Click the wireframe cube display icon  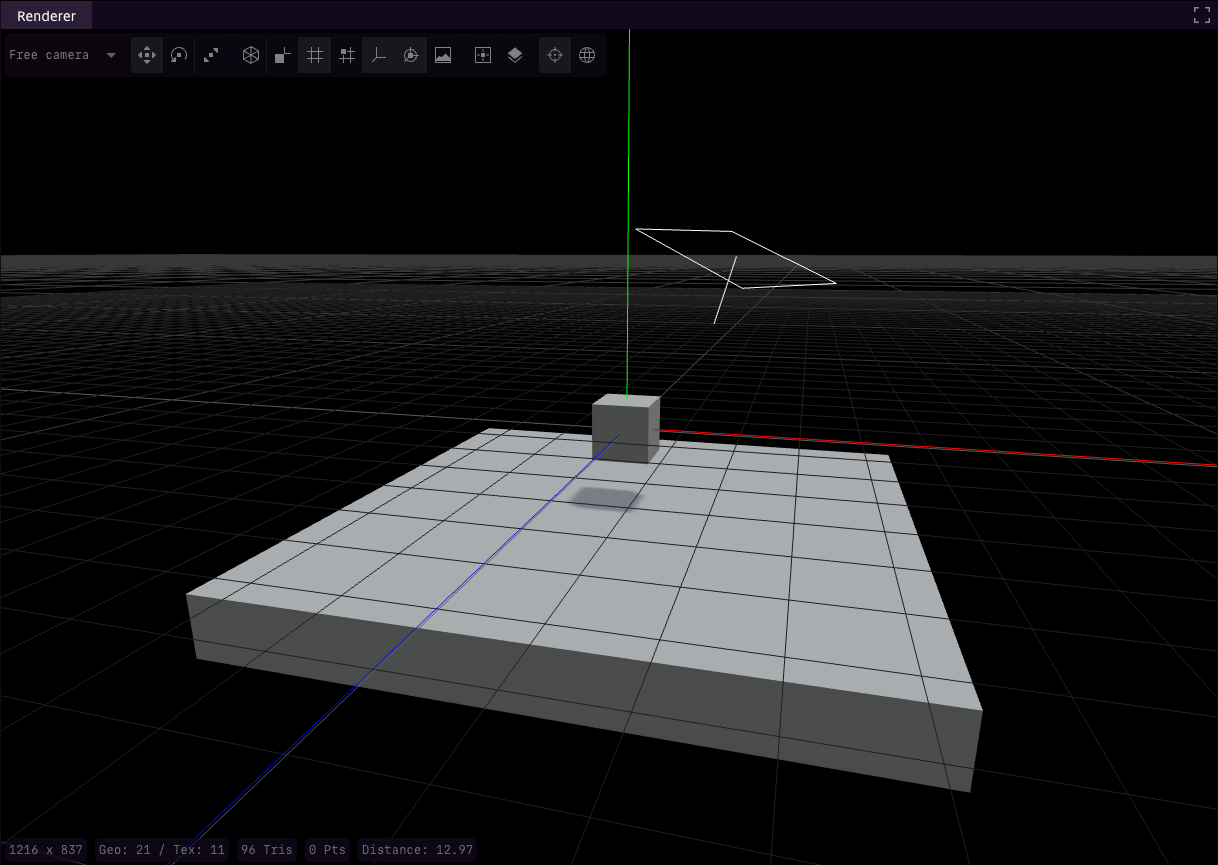pyautogui.click(x=251, y=55)
